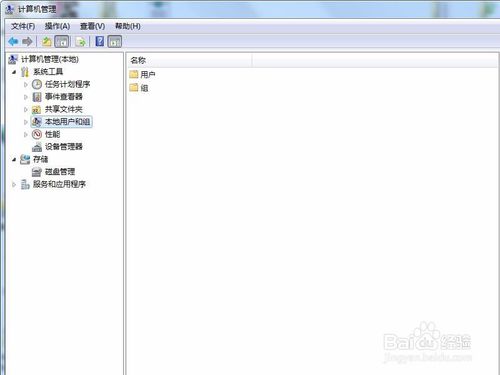
Task: Collapse the 系统工具 tree node
Action: pyautogui.click(x=14, y=72)
